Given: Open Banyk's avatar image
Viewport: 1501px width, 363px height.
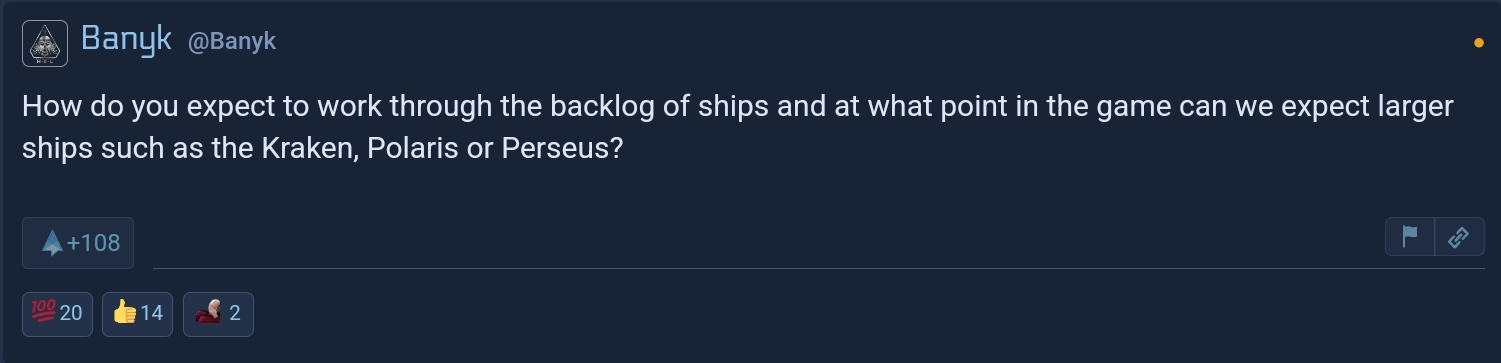Looking at the screenshot, I should pos(45,43).
